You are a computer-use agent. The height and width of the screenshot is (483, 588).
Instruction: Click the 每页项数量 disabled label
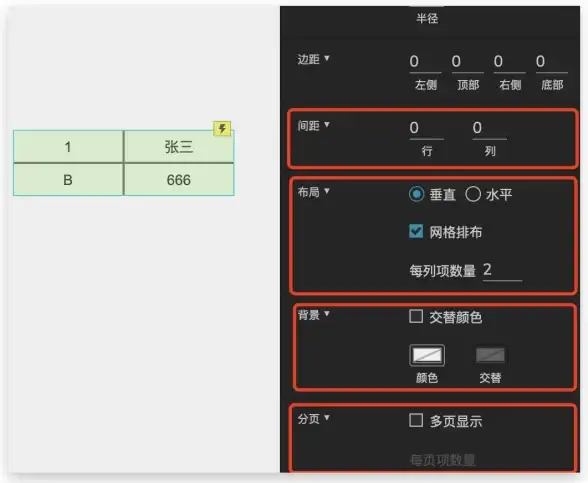click(442, 460)
